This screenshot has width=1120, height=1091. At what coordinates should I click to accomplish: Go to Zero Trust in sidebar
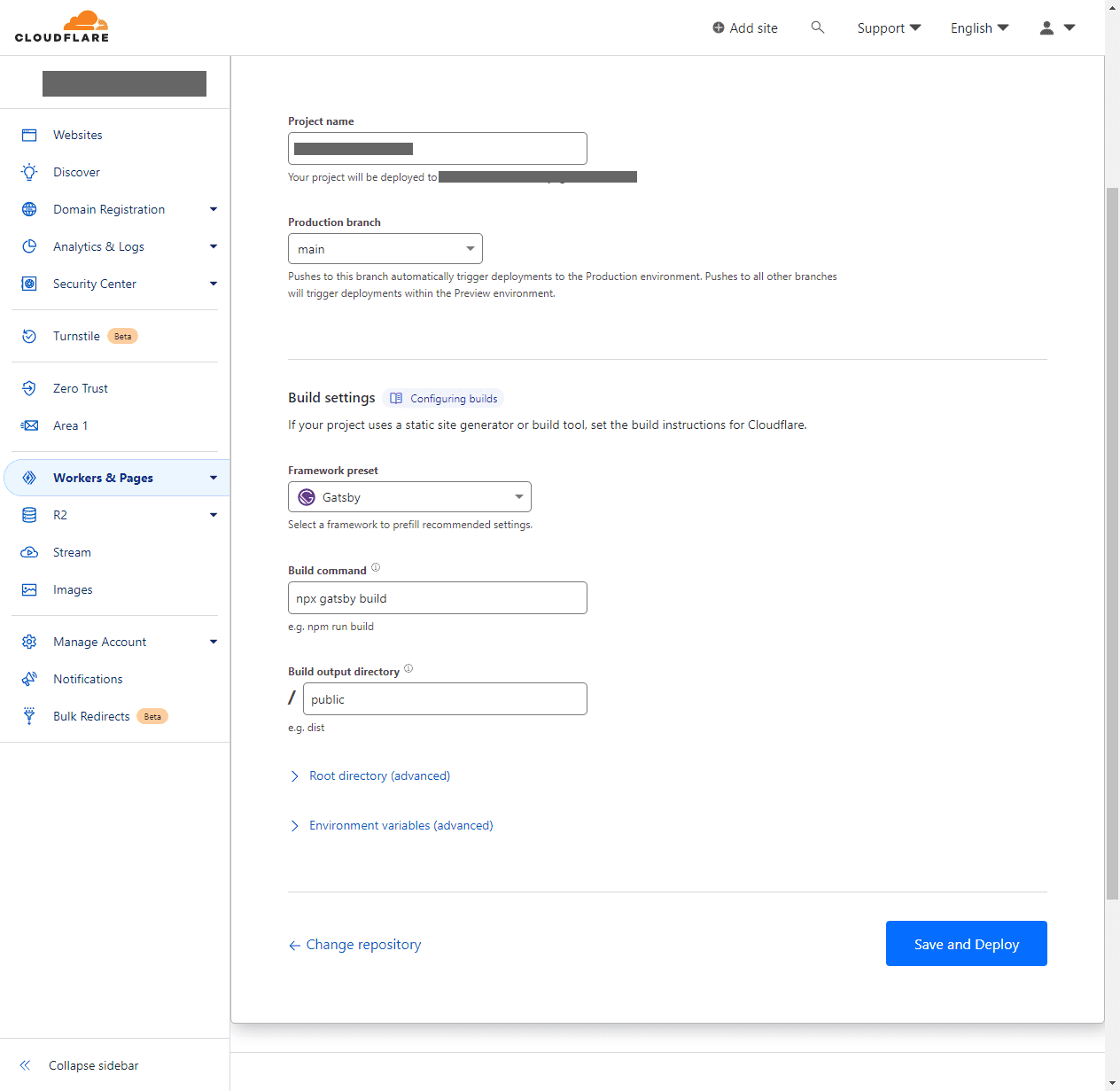tap(81, 388)
